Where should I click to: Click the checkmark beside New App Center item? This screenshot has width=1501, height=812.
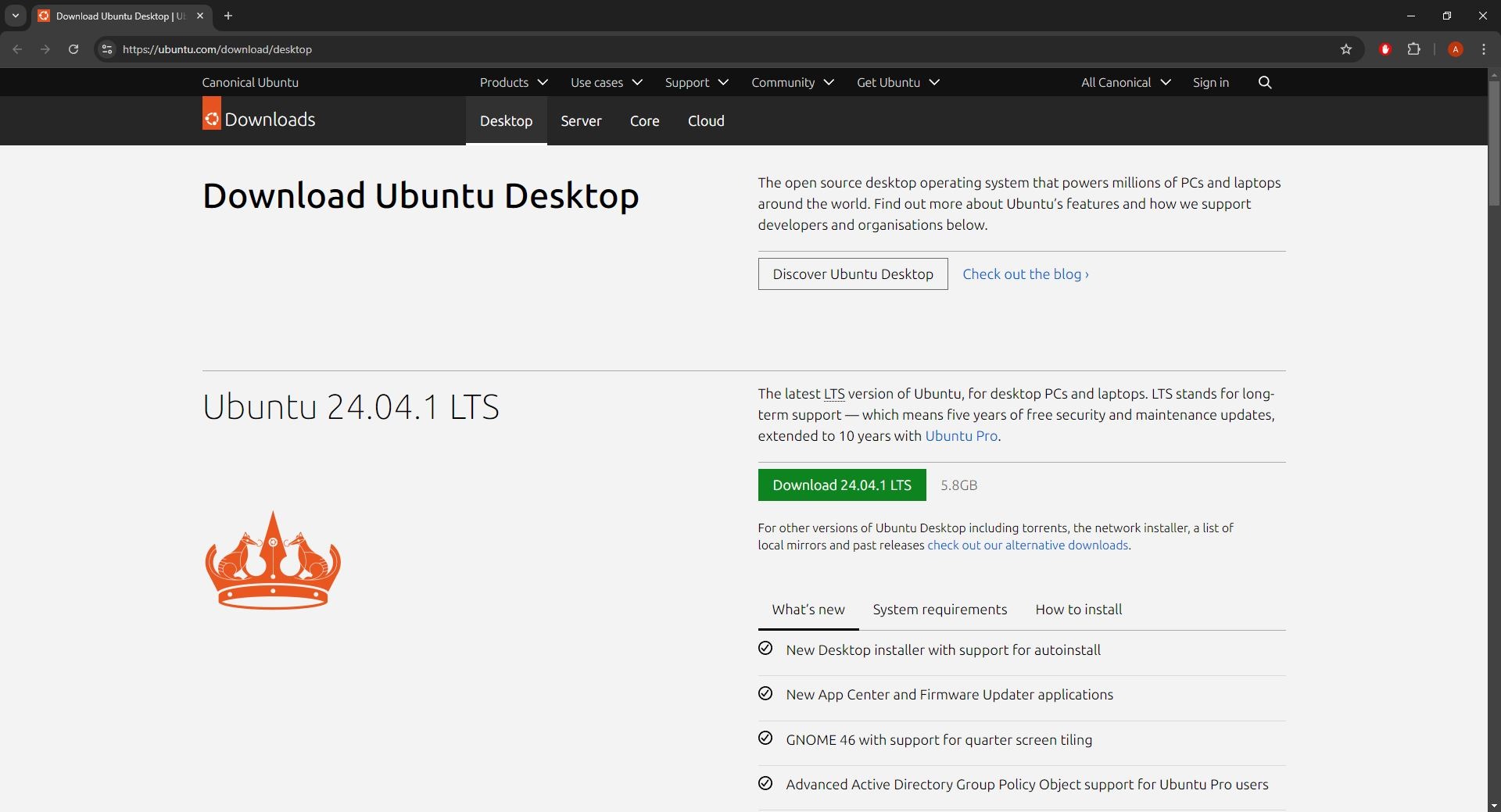[x=765, y=693]
